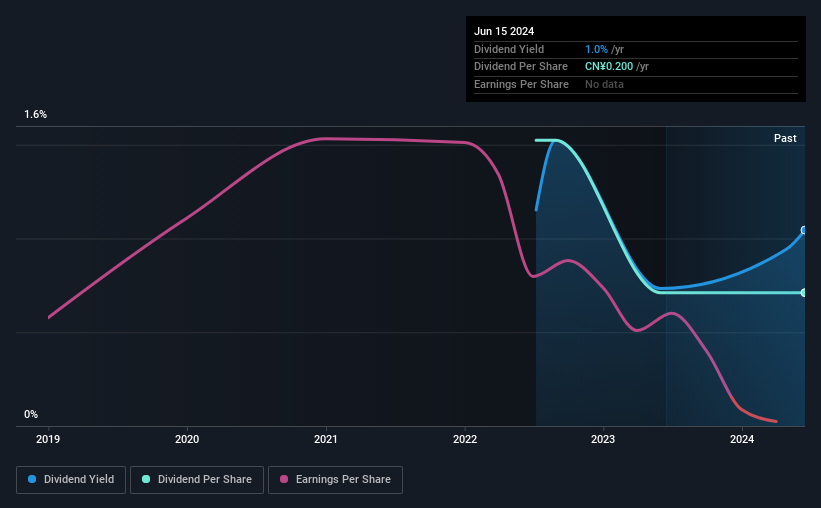The height and width of the screenshot is (508, 821).
Task: Click the 2019 x-axis label
Action: coord(48,439)
